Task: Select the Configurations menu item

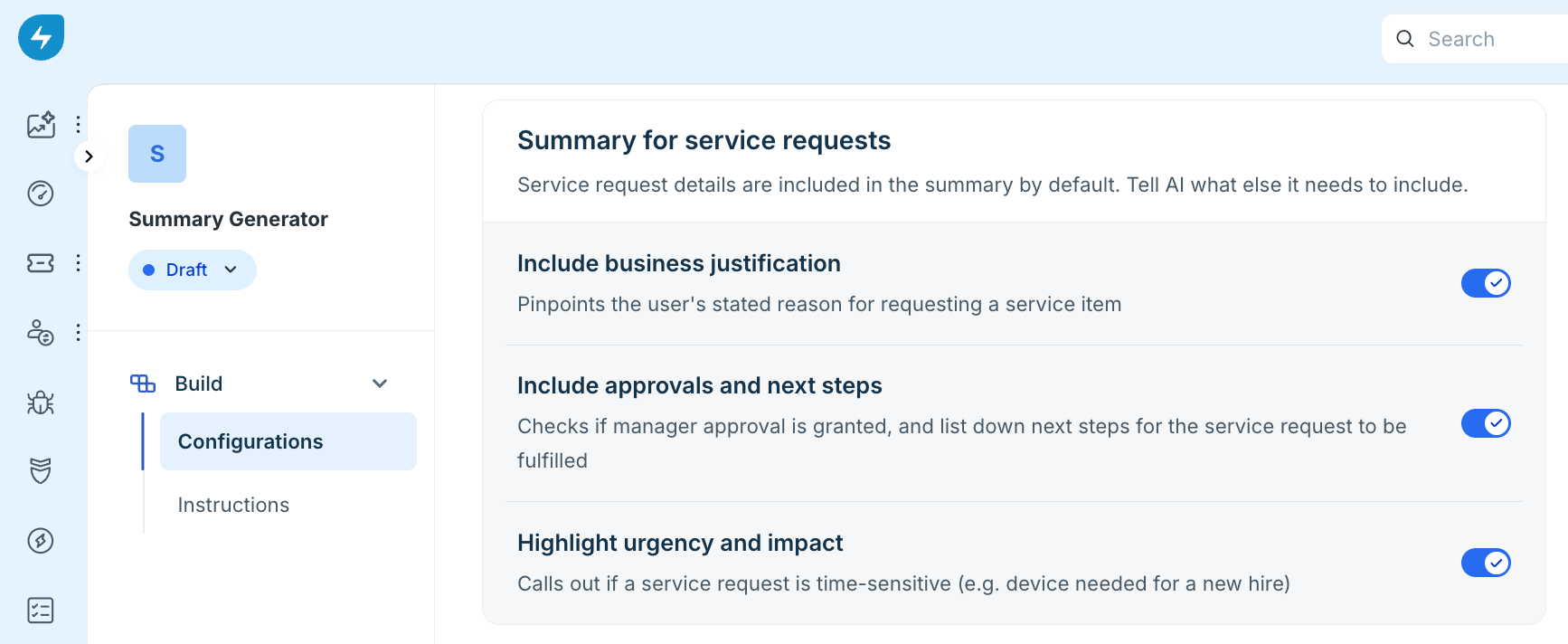Action: pos(288,441)
